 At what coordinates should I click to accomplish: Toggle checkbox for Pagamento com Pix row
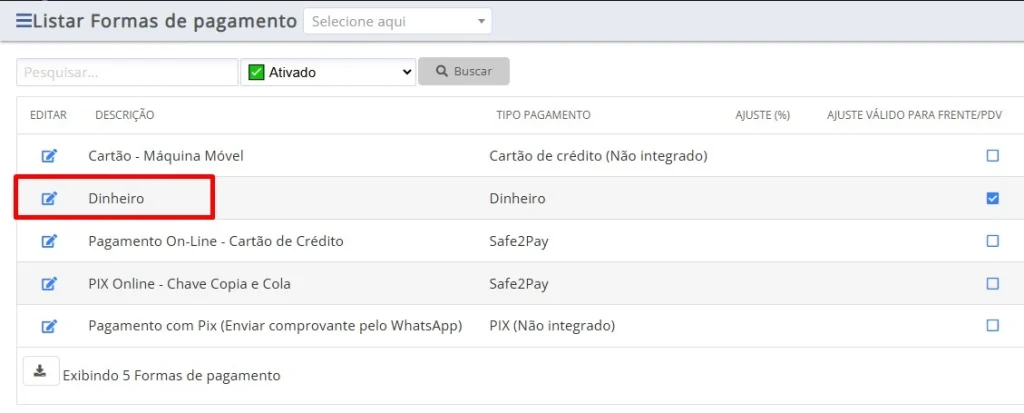993,325
